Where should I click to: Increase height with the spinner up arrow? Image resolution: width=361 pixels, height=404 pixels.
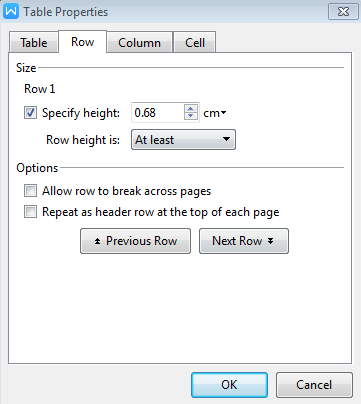pyautogui.click(x=191, y=109)
